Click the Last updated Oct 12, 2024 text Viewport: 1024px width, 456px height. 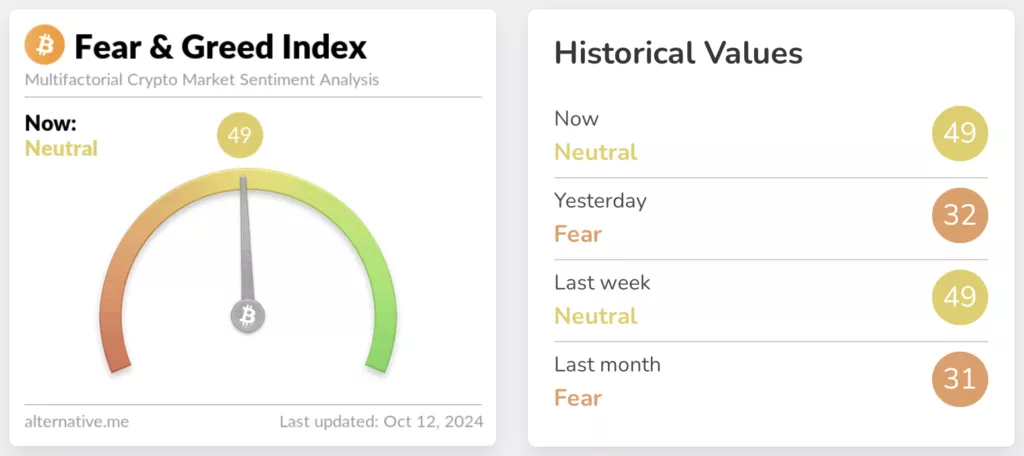381,422
